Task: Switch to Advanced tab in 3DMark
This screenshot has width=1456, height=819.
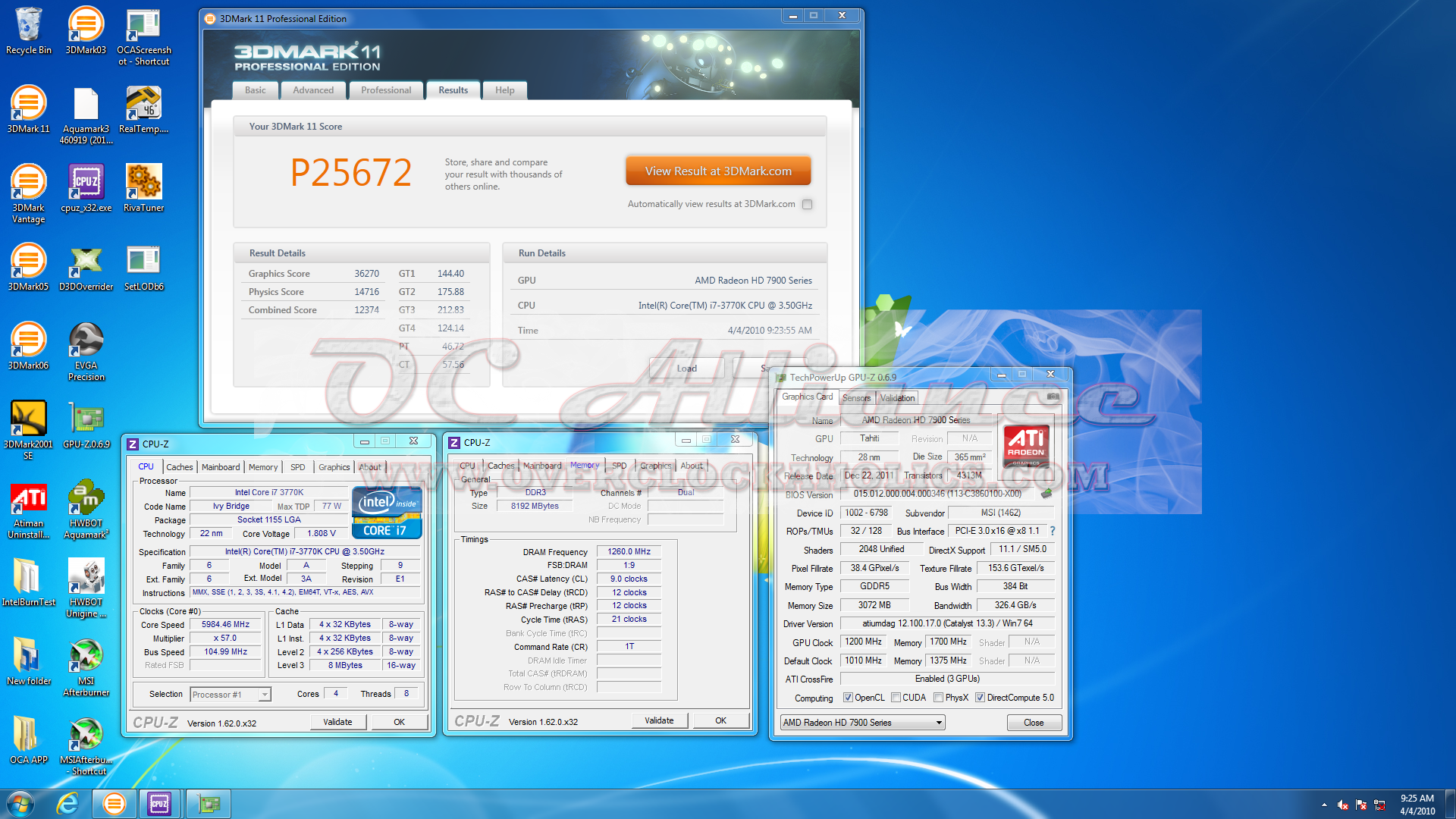Action: tap(313, 90)
